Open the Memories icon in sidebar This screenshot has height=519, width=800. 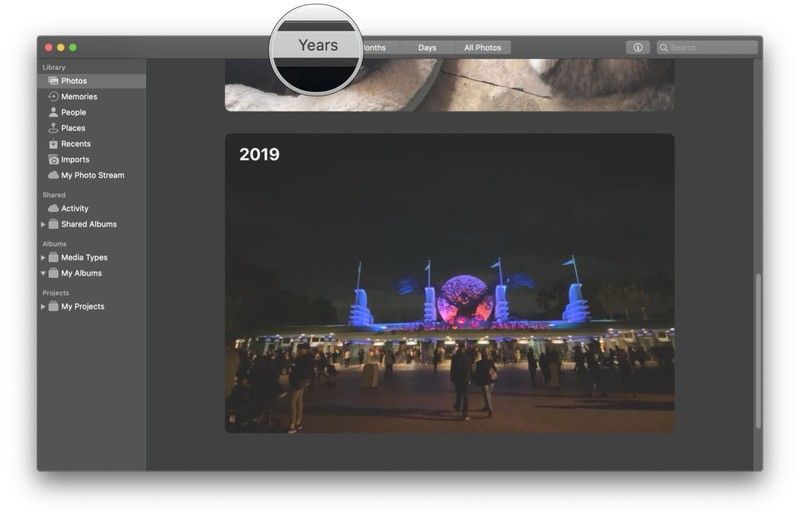click(x=53, y=97)
